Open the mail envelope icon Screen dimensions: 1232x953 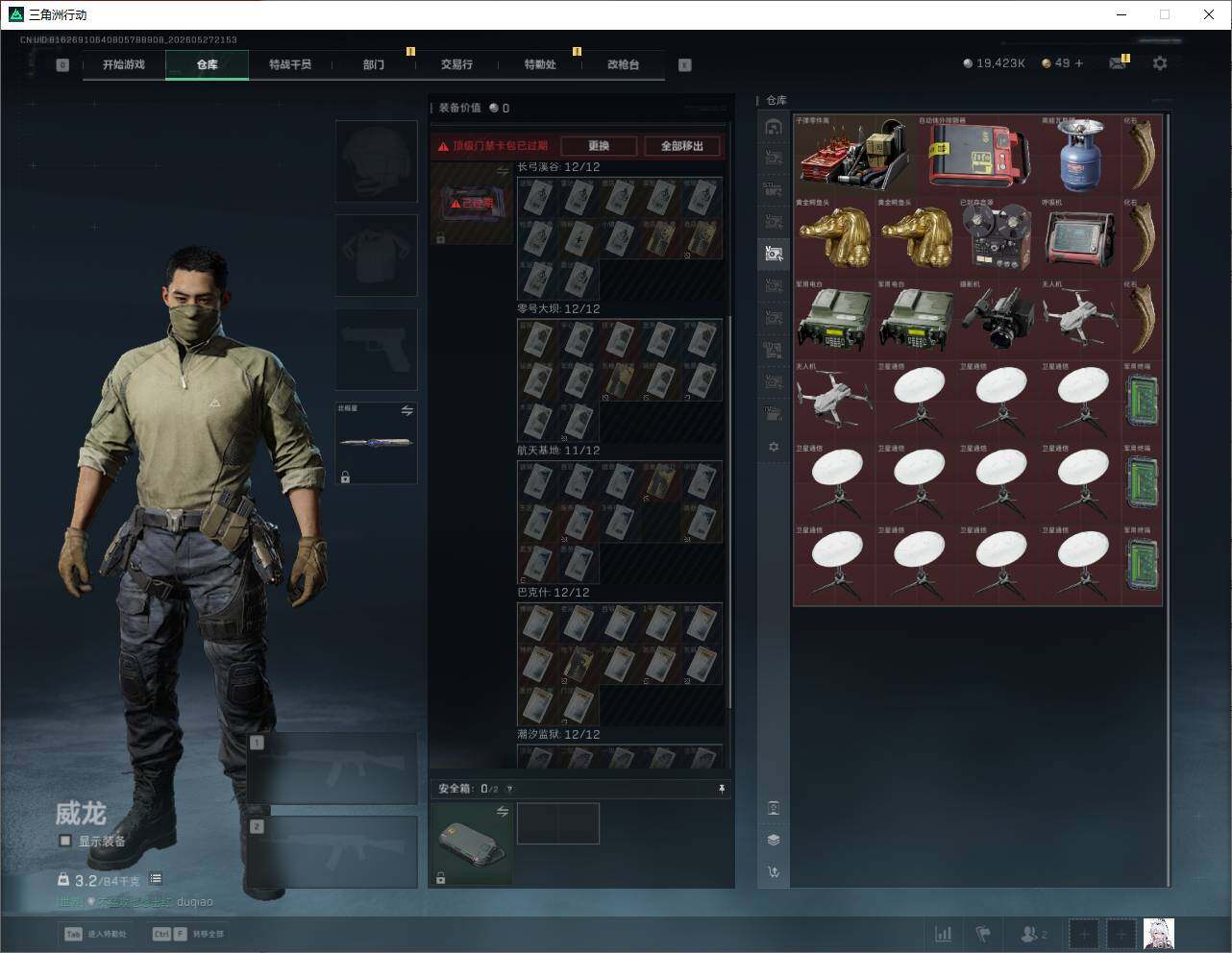[1117, 63]
